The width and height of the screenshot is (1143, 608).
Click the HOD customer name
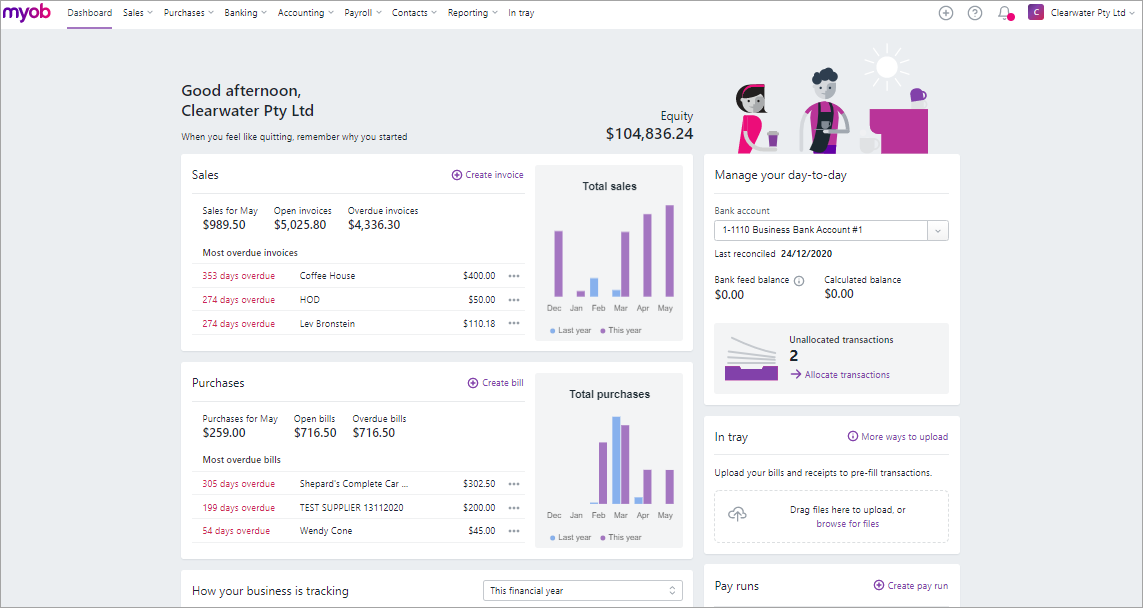coord(310,300)
